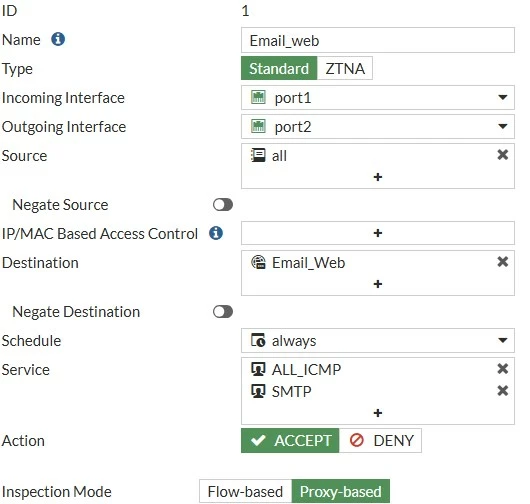
Task: Set action to ACCEPT
Action: 290,440
